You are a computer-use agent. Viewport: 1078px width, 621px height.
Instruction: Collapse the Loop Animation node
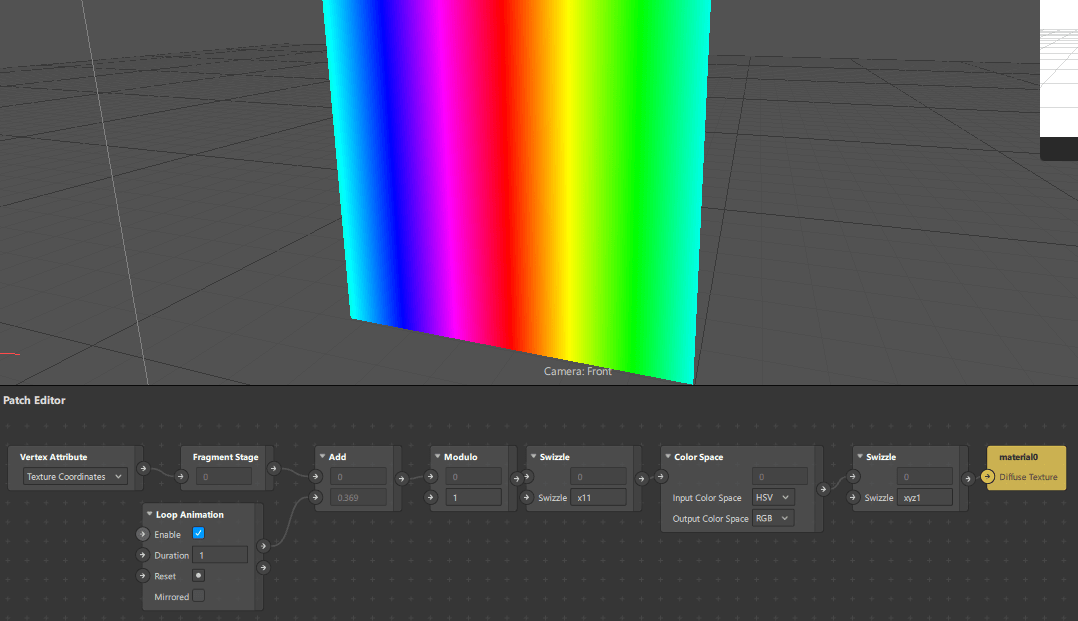click(x=149, y=513)
